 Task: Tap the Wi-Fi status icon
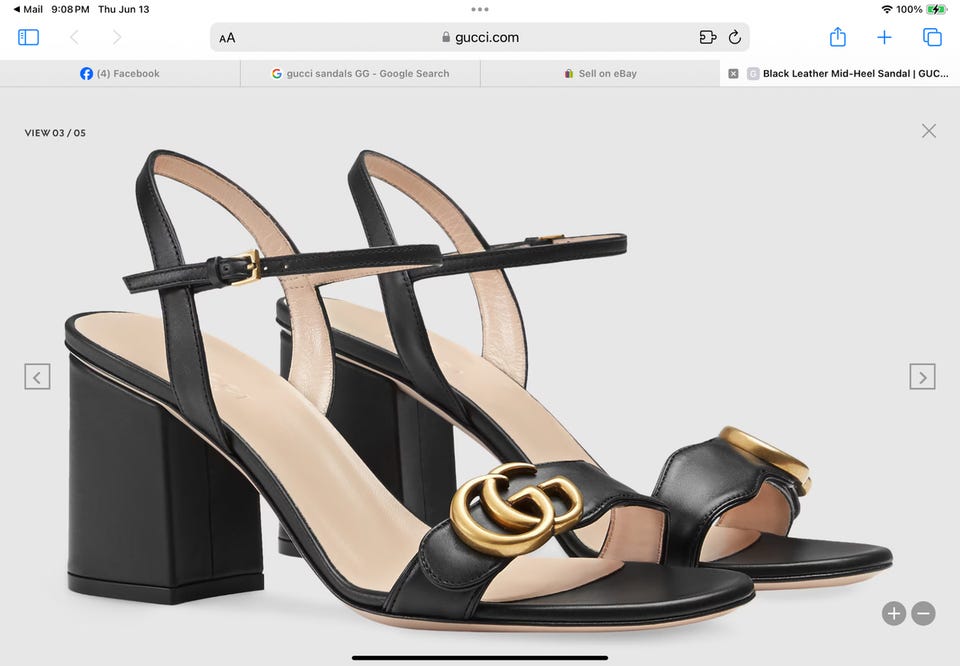tap(887, 9)
